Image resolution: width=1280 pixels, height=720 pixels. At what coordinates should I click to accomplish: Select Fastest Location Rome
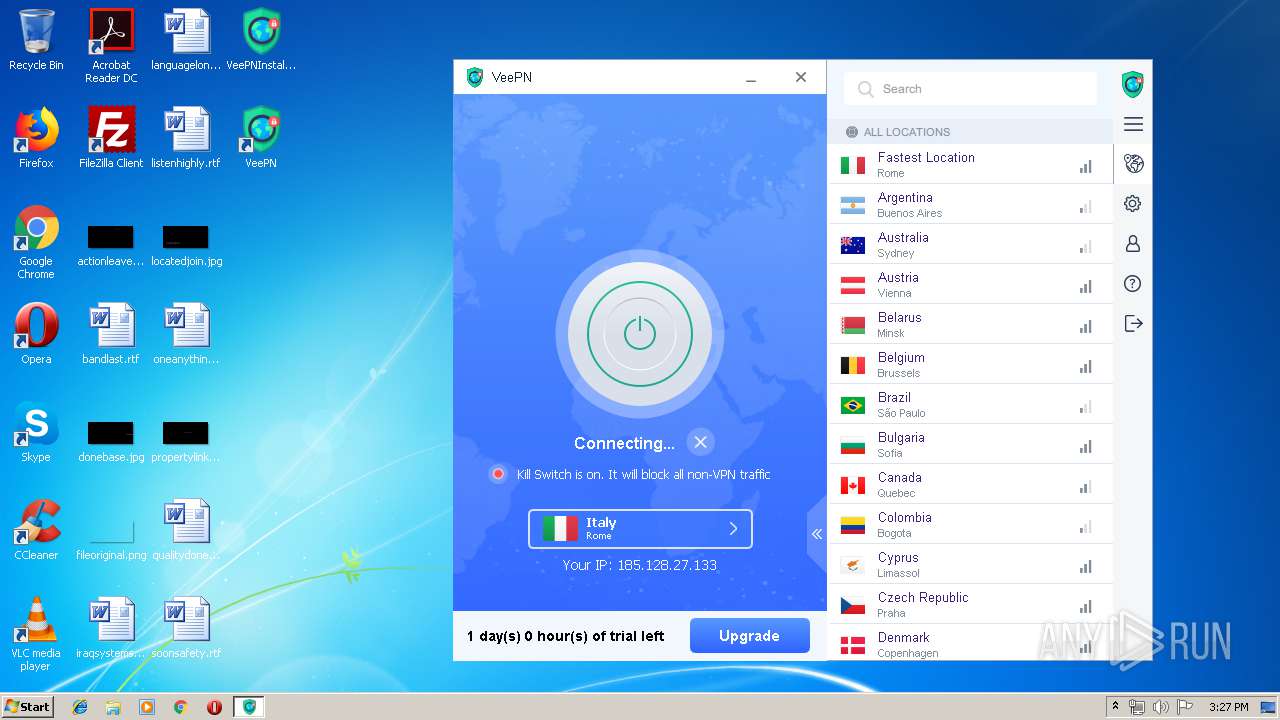click(970, 164)
